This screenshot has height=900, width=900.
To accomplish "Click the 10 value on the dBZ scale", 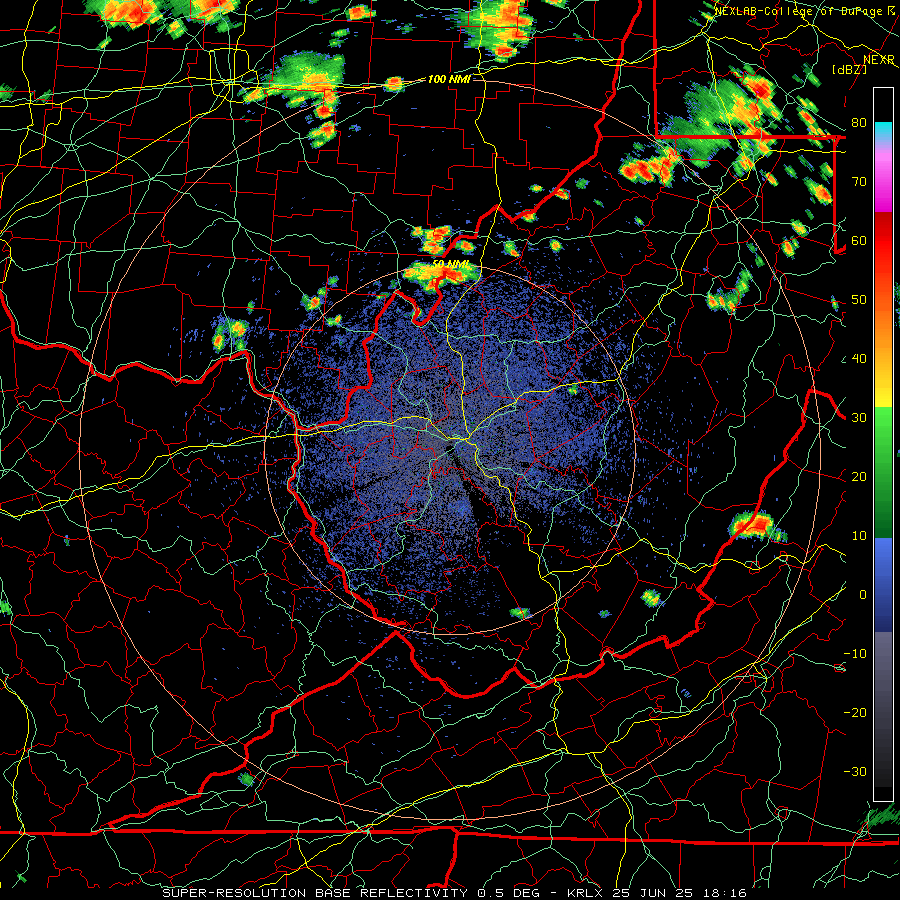I will 859,536.
